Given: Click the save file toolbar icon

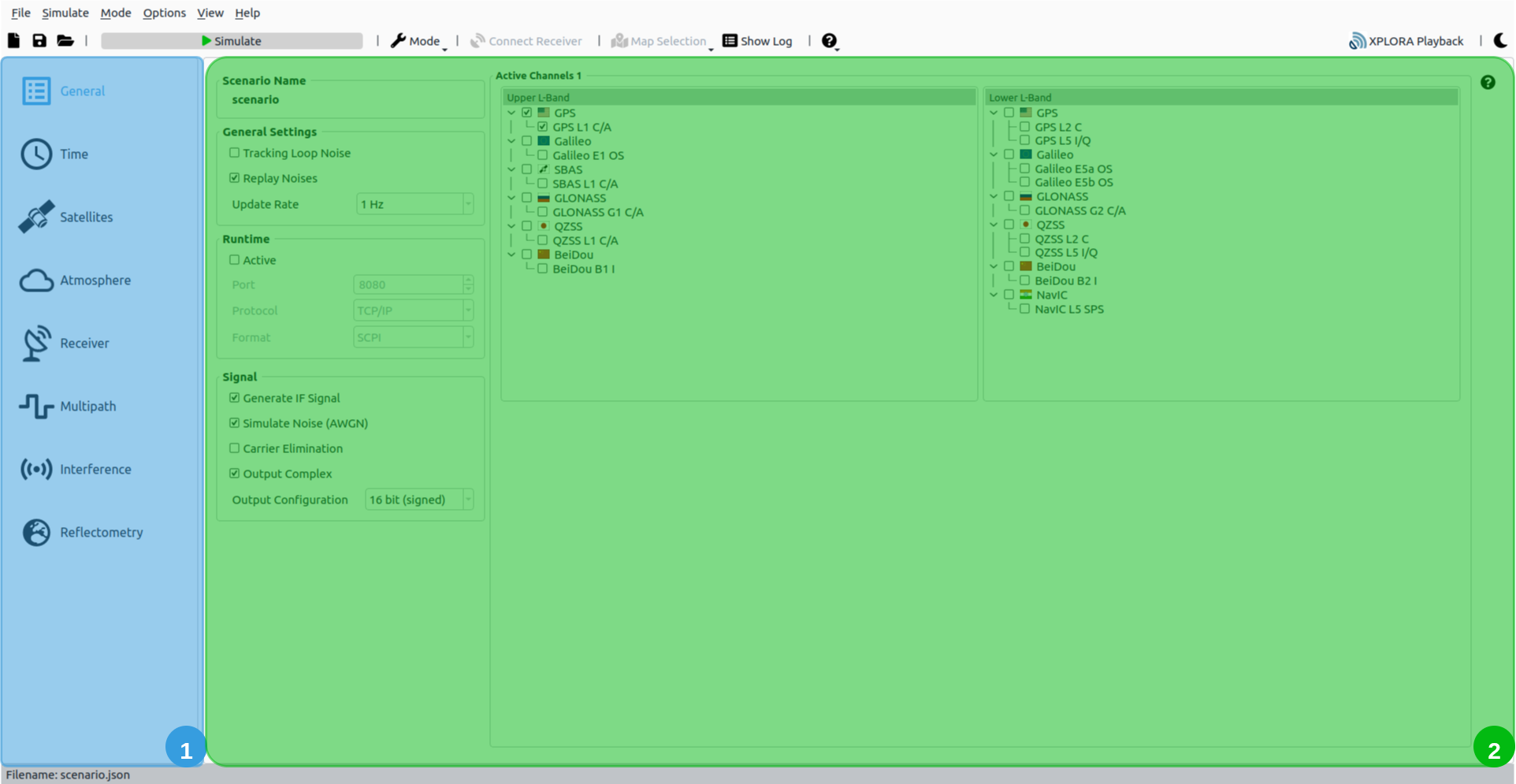Looking at the screenshot, I should [x=39, y=41].
